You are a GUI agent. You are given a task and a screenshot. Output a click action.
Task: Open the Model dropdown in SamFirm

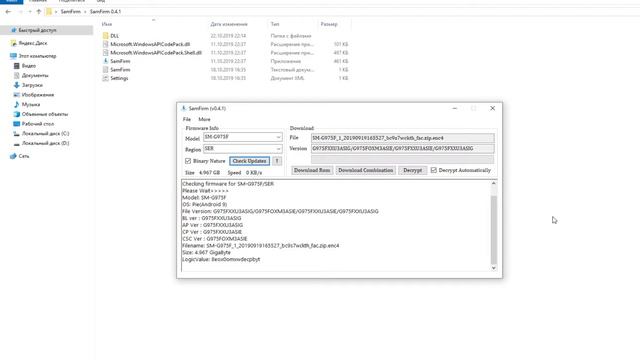coord(278,138)
